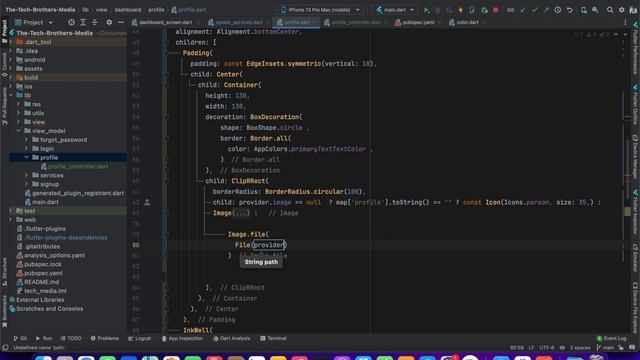Click Expand All icon in Project panel
The image size is (640, 360).
tap(83, 22)
